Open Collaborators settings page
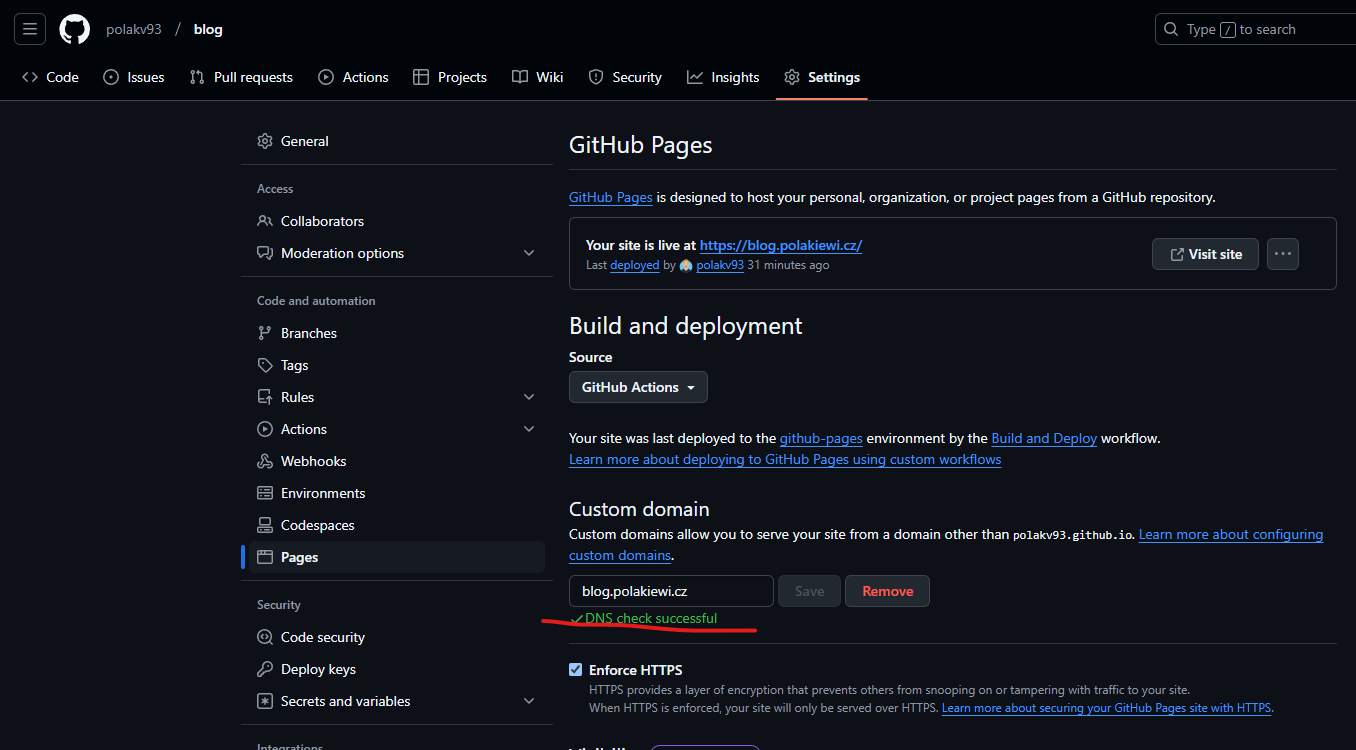 click(397, 221)
